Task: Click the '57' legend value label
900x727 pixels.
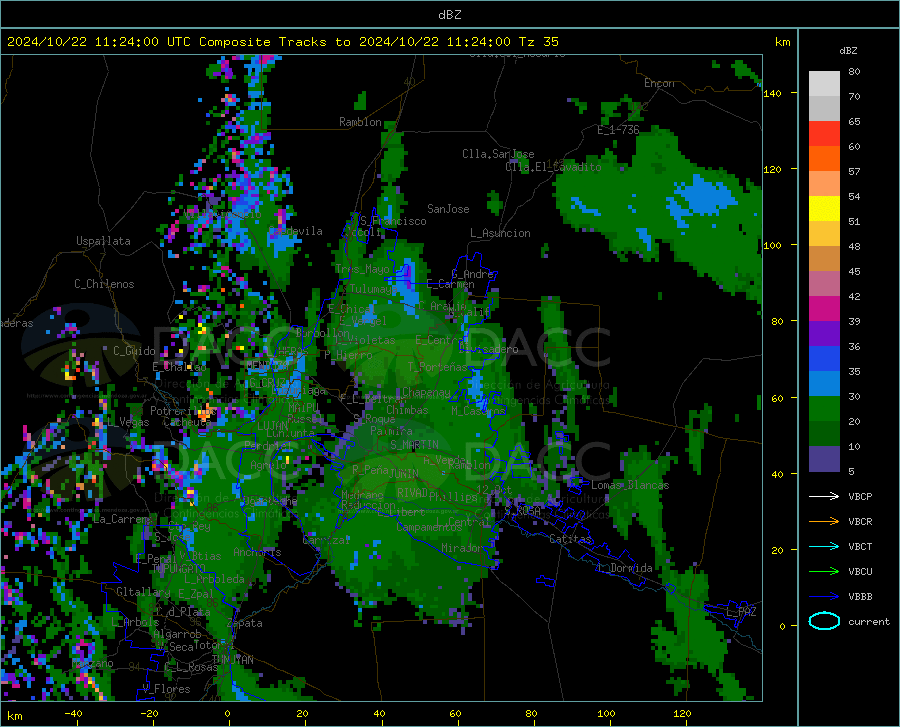Action: point(854,172)
